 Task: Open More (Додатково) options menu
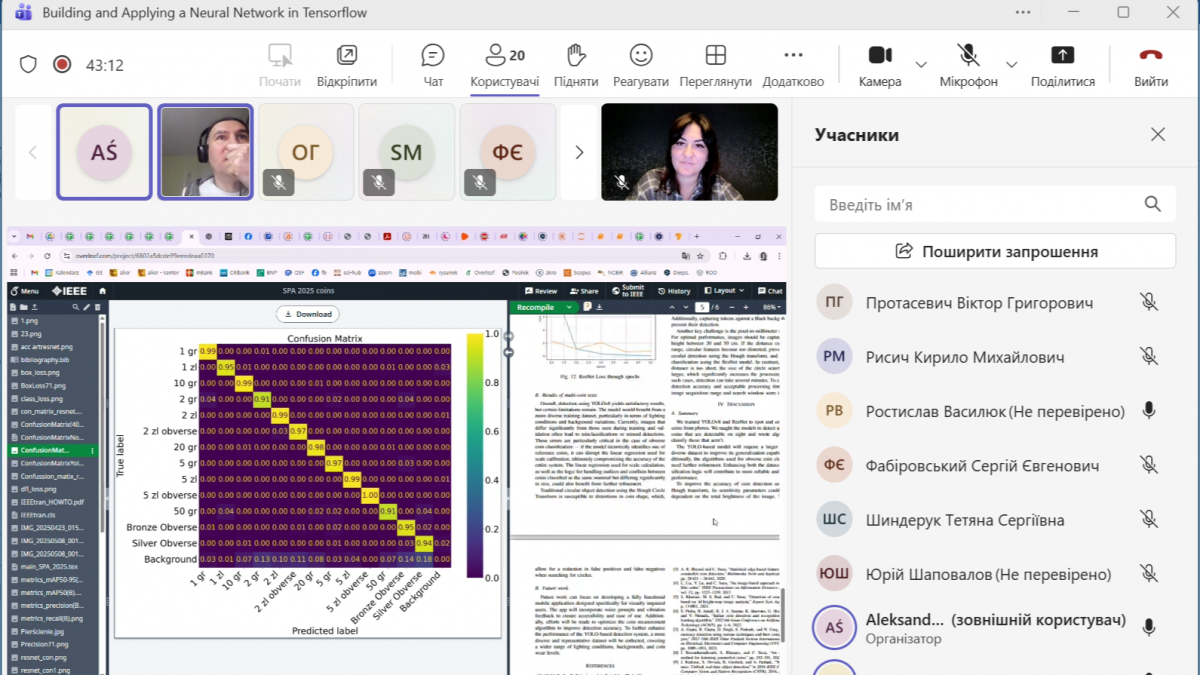[793, 64]
